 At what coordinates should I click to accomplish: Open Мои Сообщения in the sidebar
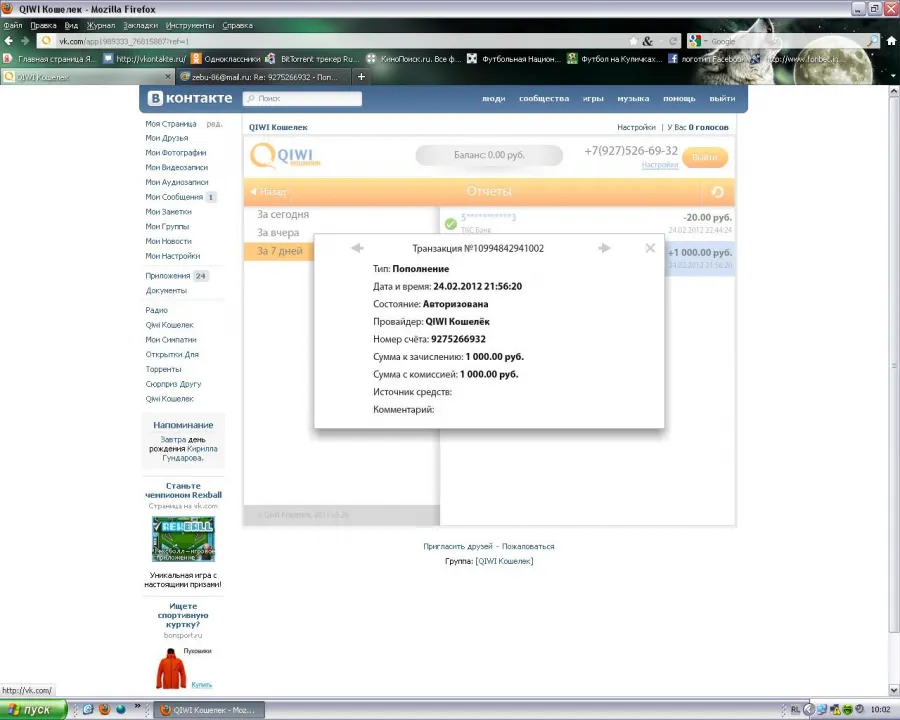coord(174,197)
